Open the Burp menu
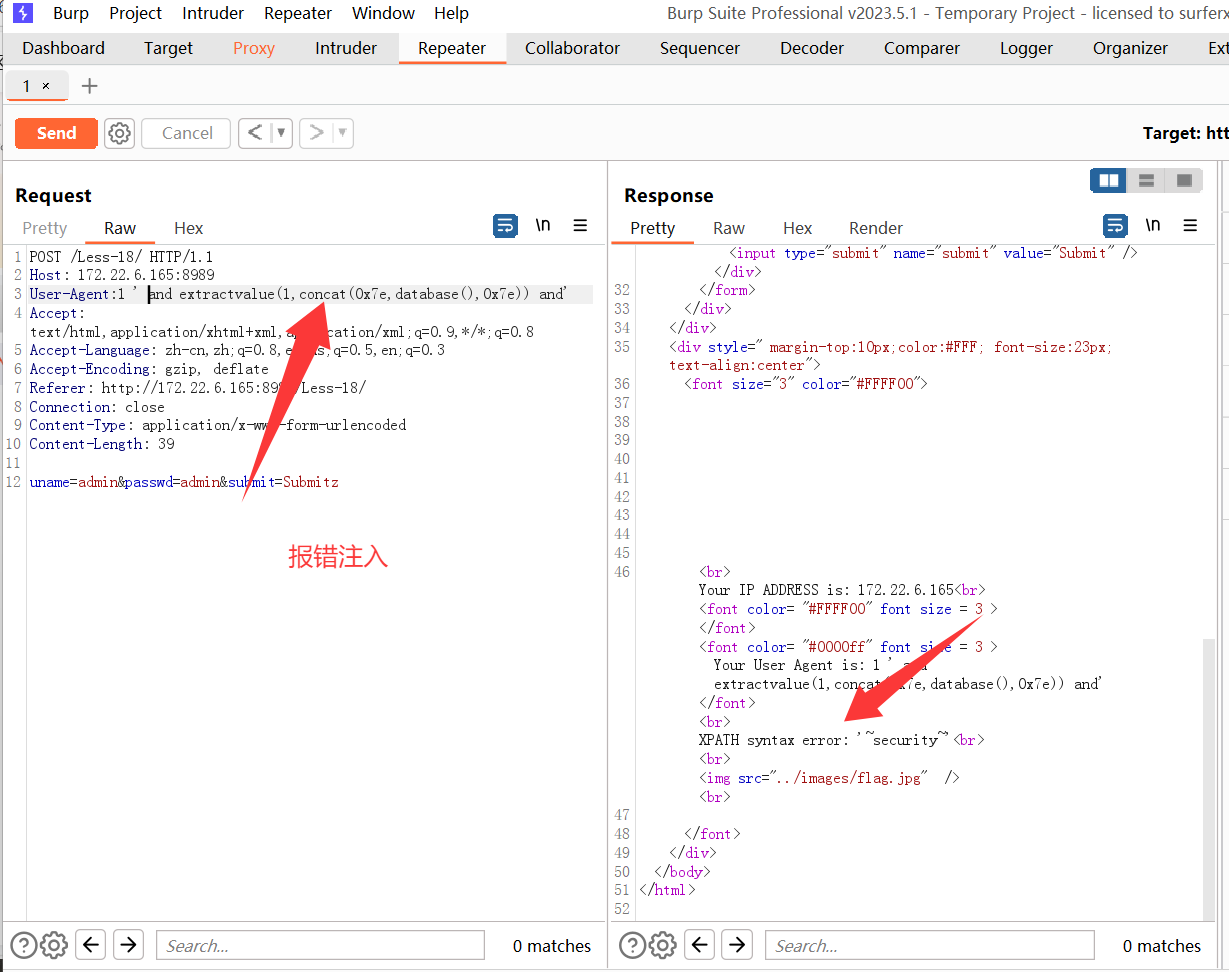The image size is (1229, 972). (x=70, y=13)
